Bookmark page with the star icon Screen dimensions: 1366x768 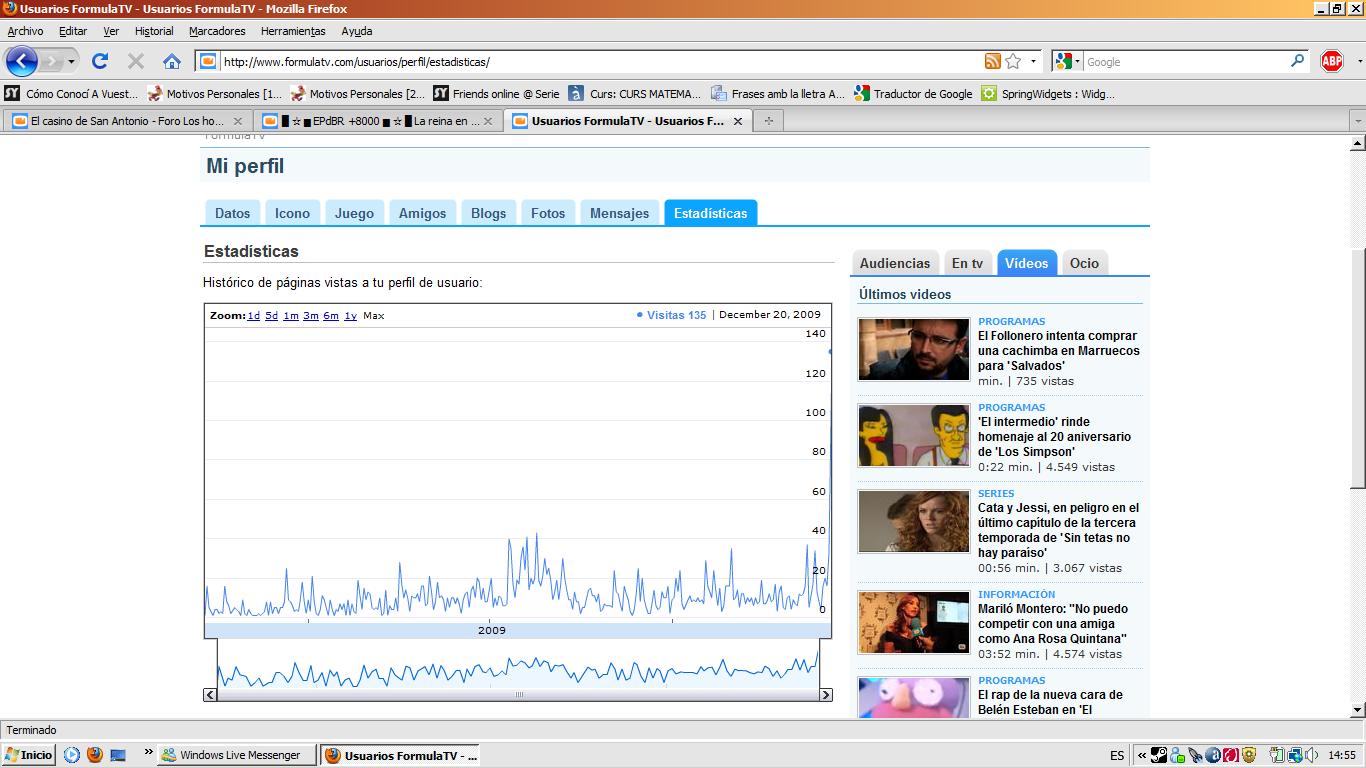coord(1013,62)
